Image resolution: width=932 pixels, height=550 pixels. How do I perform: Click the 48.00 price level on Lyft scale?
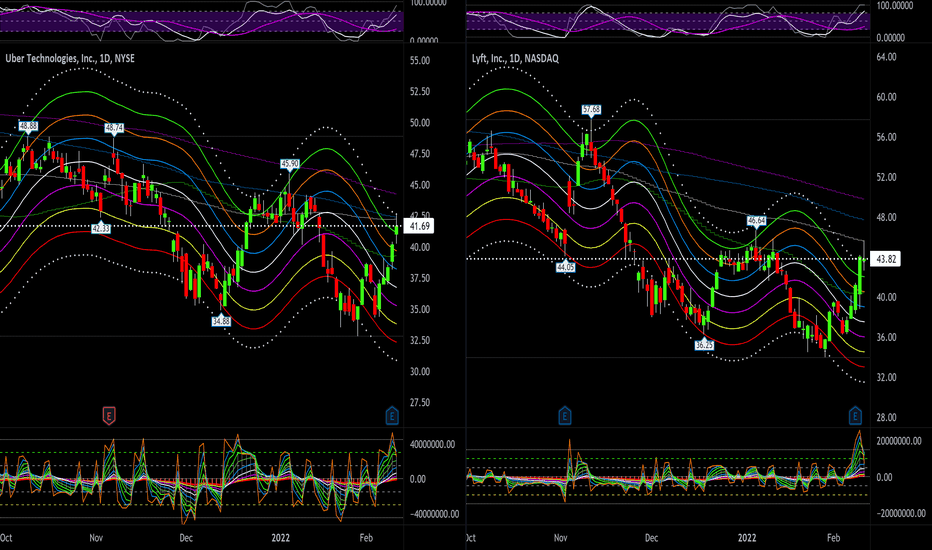[x=886, y=218]
